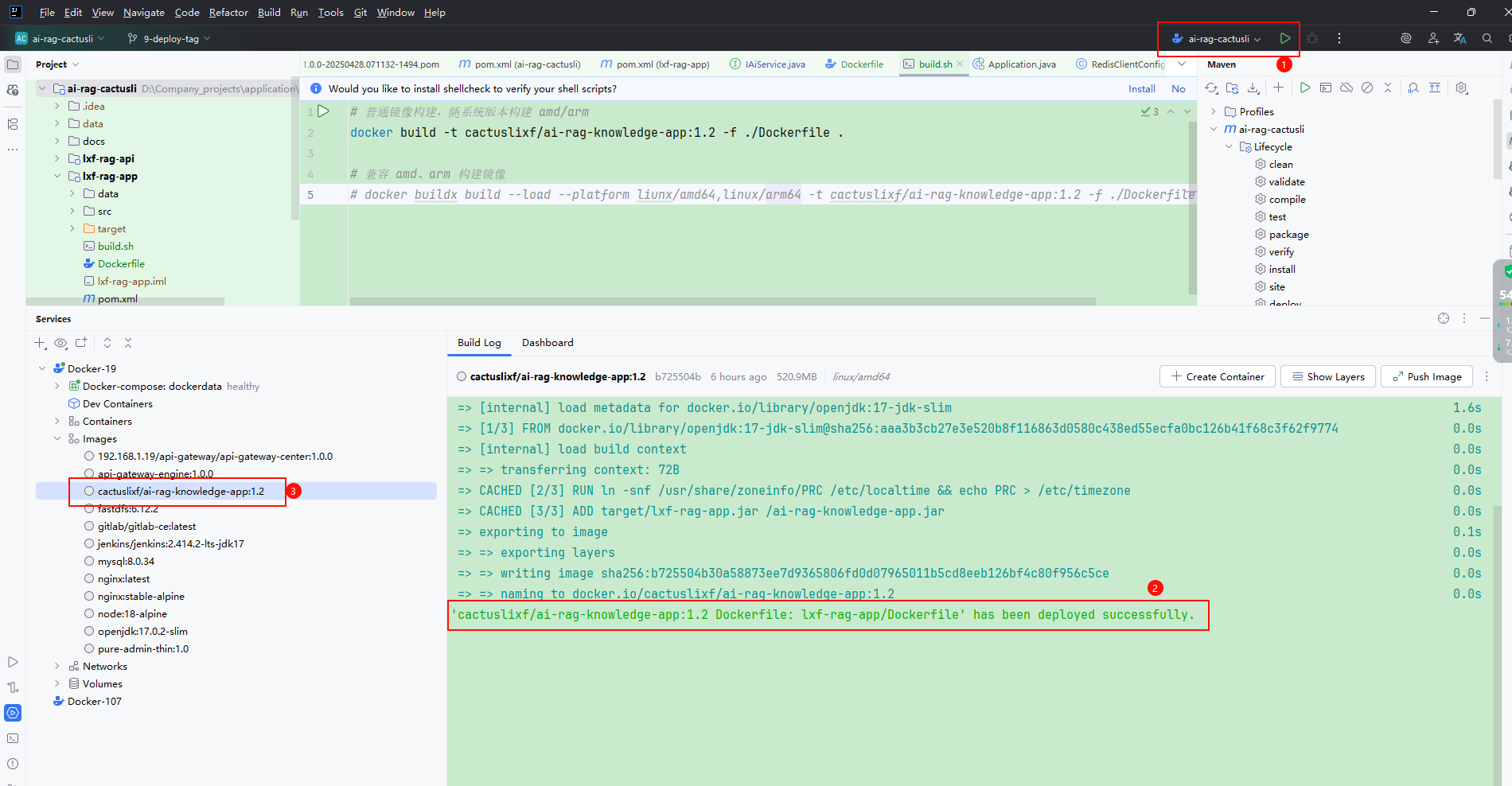Open Terminal tool window sidebar icon

point(13,738)
